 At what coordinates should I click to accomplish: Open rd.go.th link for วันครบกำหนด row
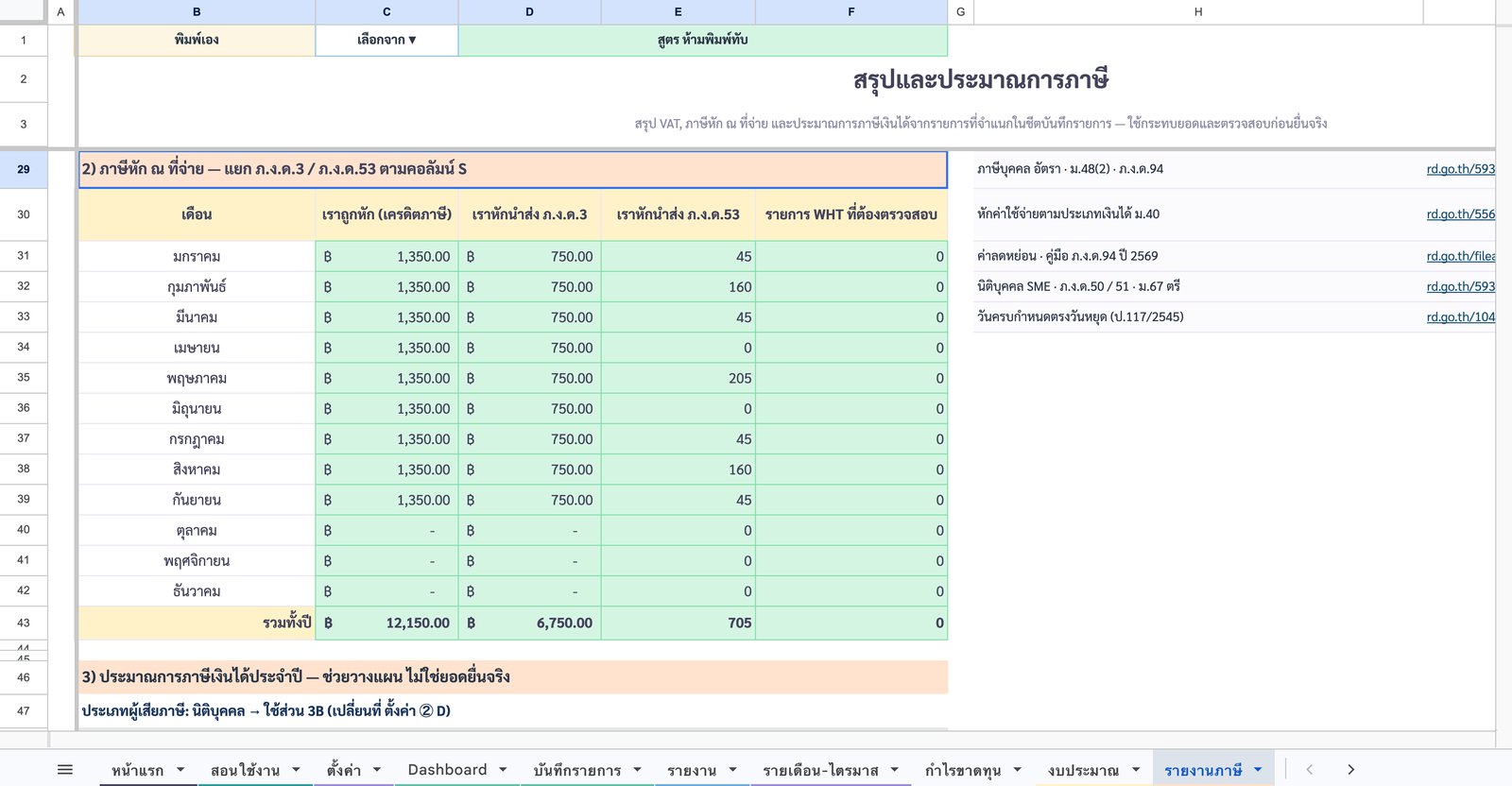[1460, 316]
